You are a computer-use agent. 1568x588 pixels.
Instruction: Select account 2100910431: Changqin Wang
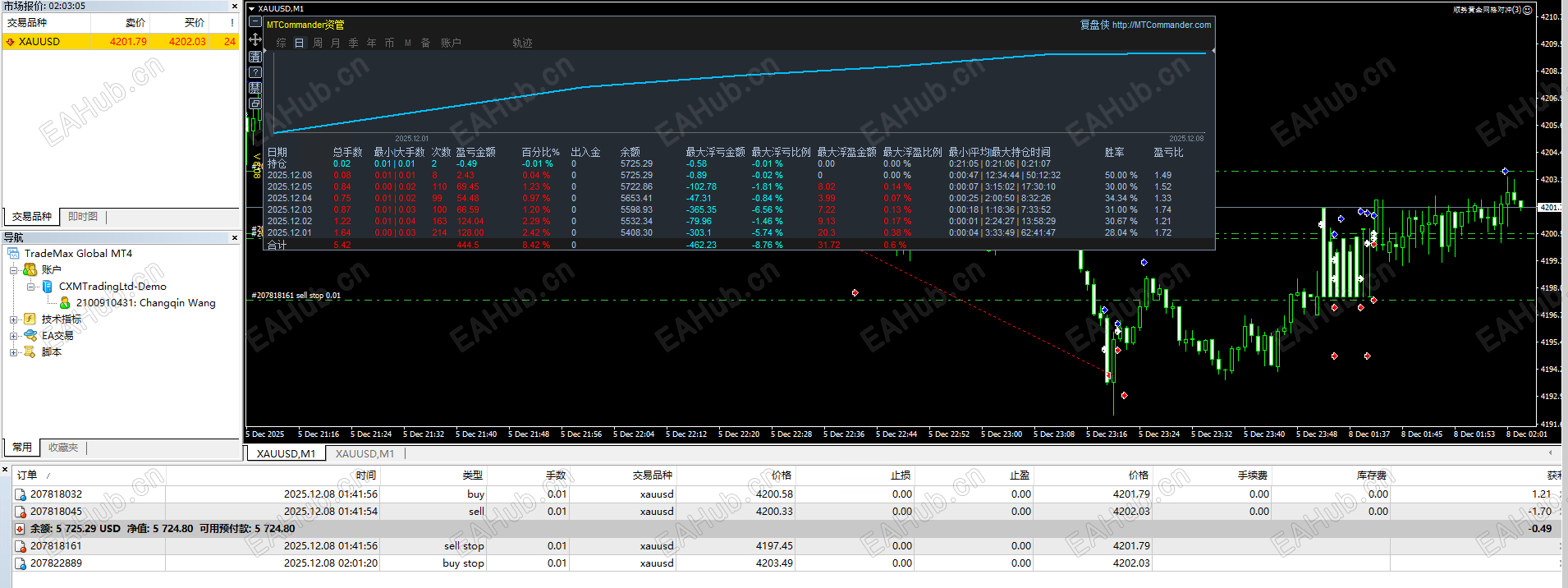(145, 303)
